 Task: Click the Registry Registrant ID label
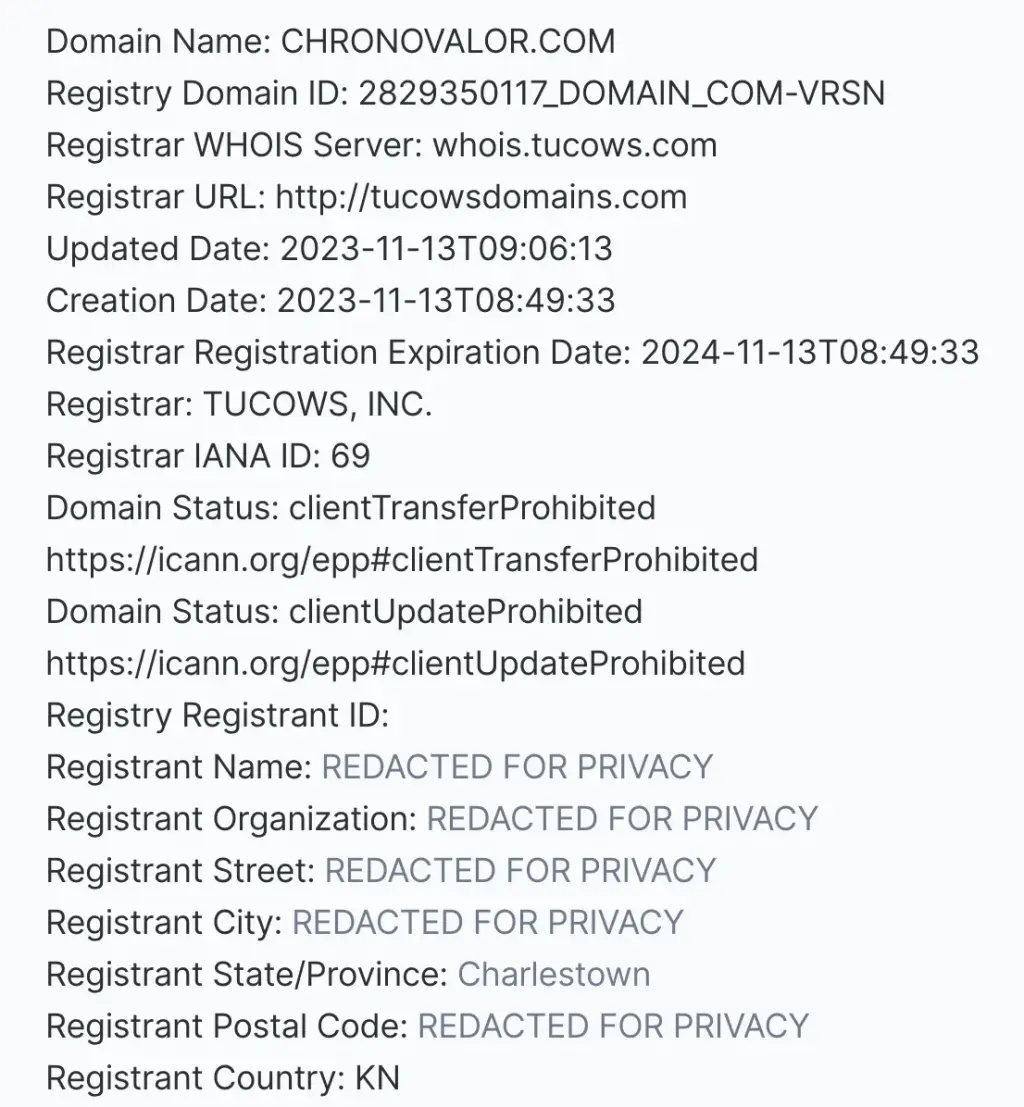tap(218, 716)
